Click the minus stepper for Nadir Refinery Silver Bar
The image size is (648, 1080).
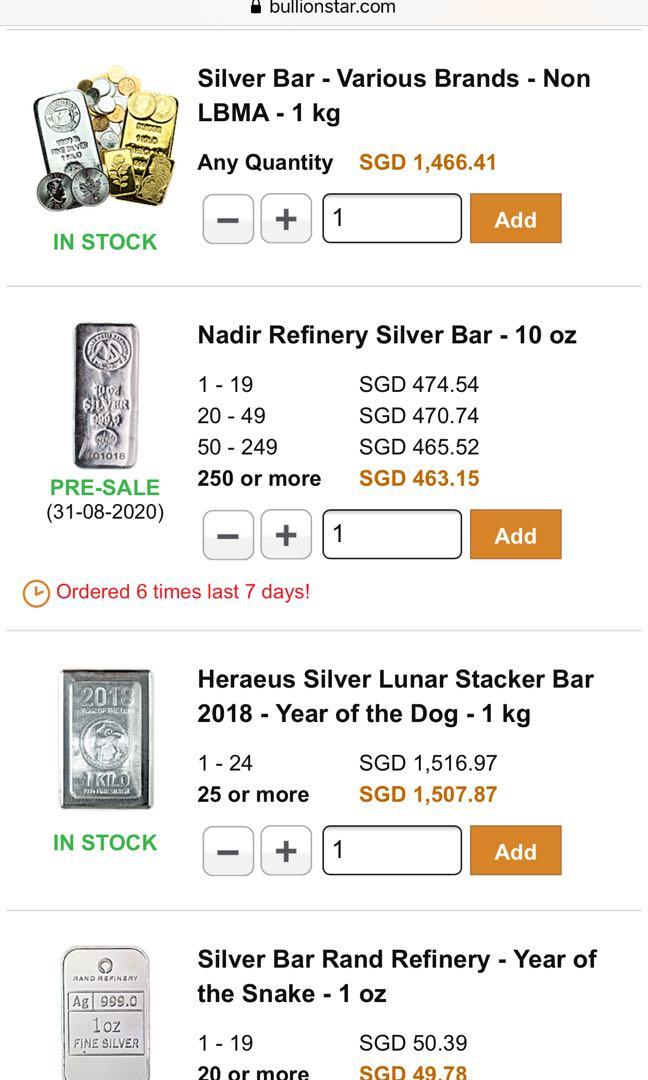pyautogui.click(x=227, y=534)
